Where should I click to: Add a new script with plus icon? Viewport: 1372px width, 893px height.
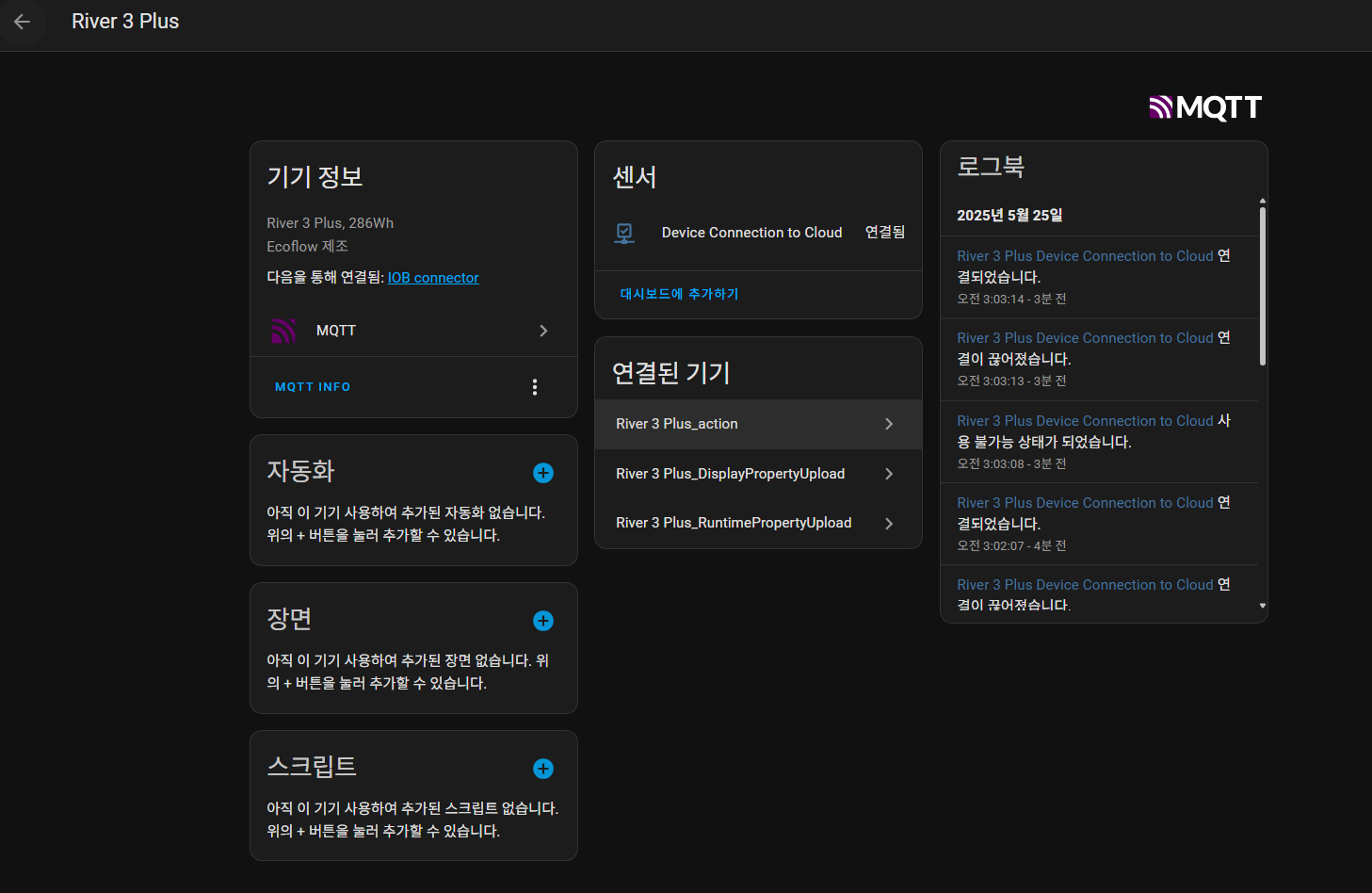(543, 769)
